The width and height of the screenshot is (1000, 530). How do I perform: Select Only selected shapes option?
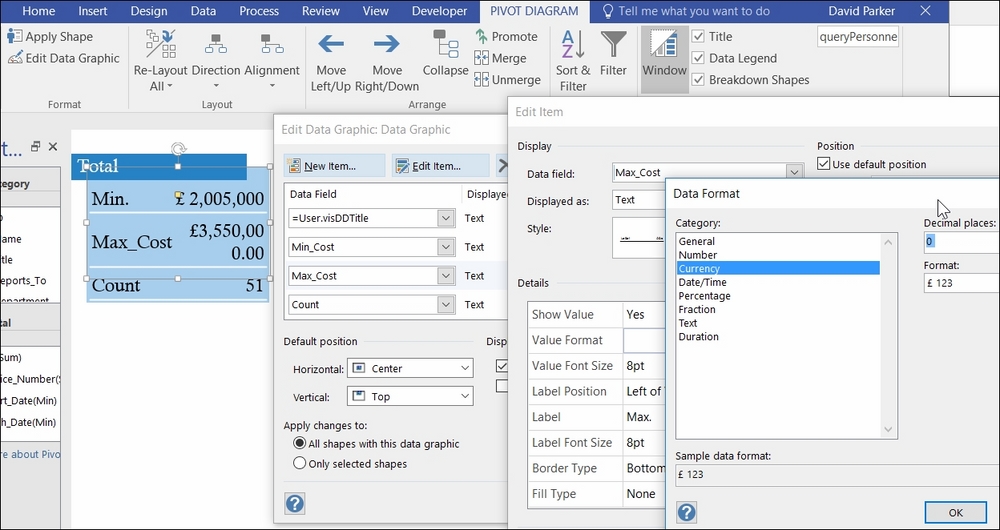(299, 464)
